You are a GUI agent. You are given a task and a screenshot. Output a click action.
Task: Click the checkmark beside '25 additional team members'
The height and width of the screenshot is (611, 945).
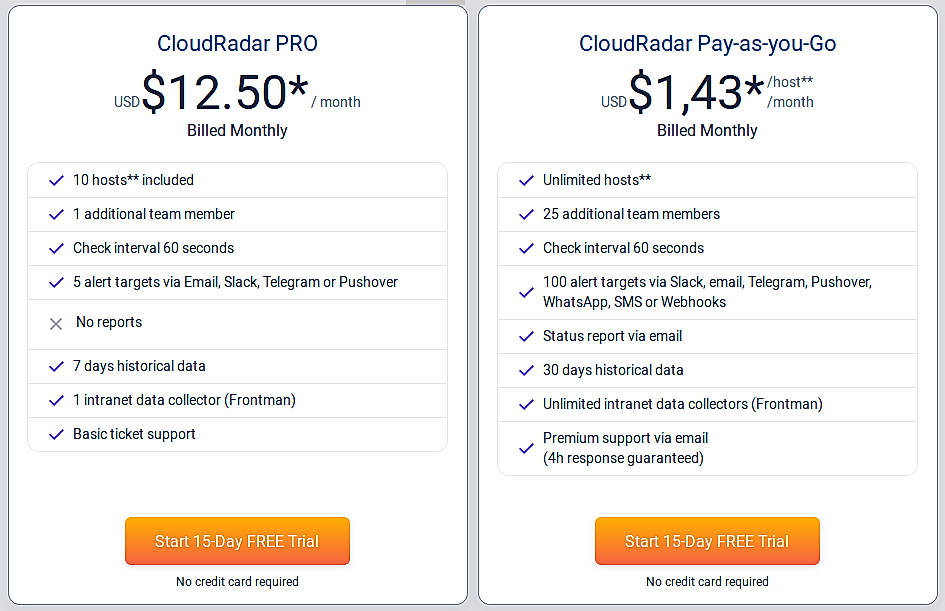[x=526, y=215]
